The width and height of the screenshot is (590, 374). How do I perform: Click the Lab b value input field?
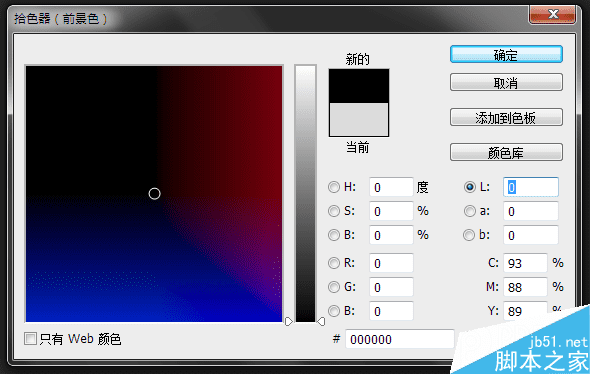point(531,235)
